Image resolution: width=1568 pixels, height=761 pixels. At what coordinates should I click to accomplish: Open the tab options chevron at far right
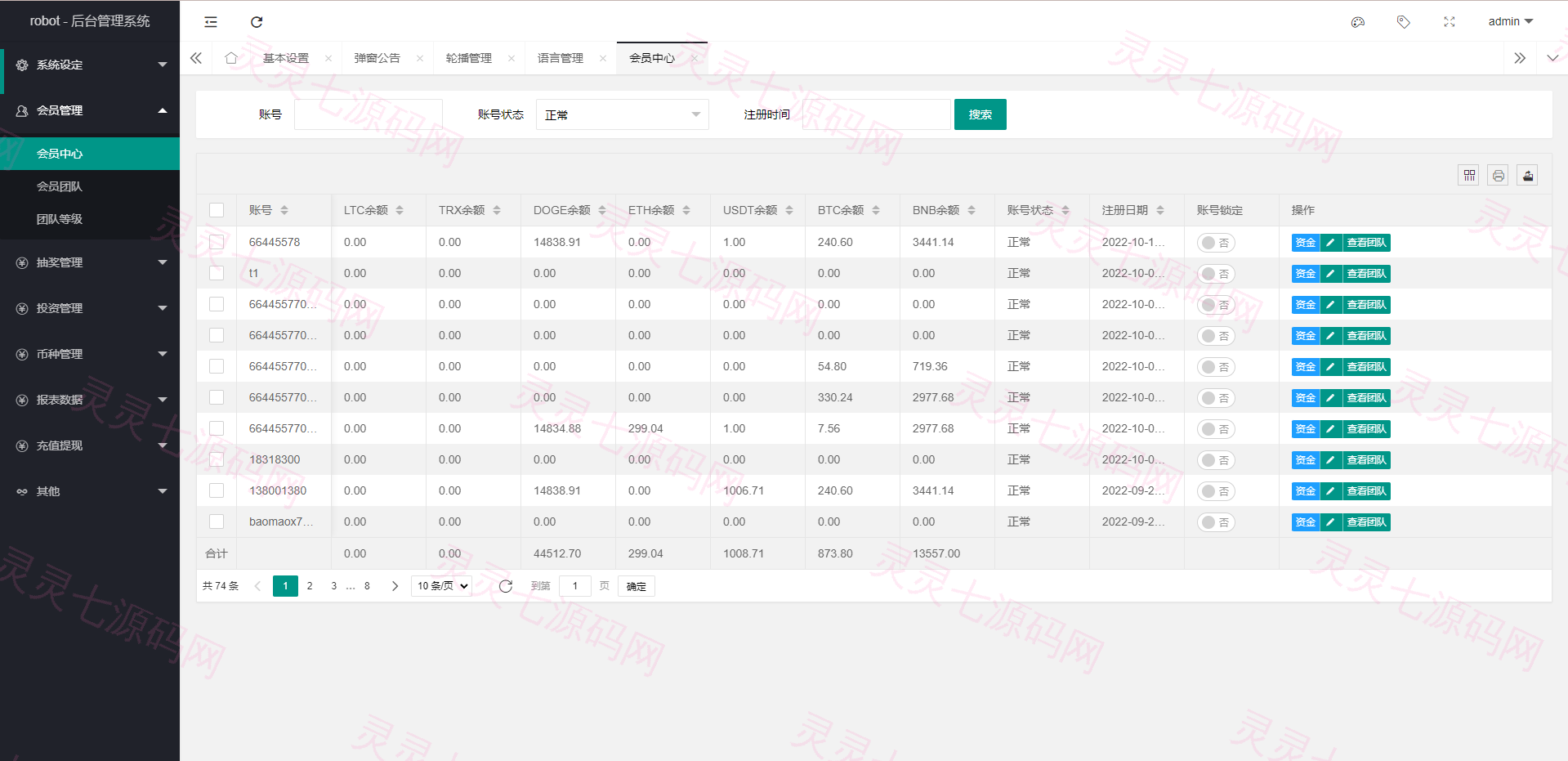pyautogui.click(x=1552, y=58)
